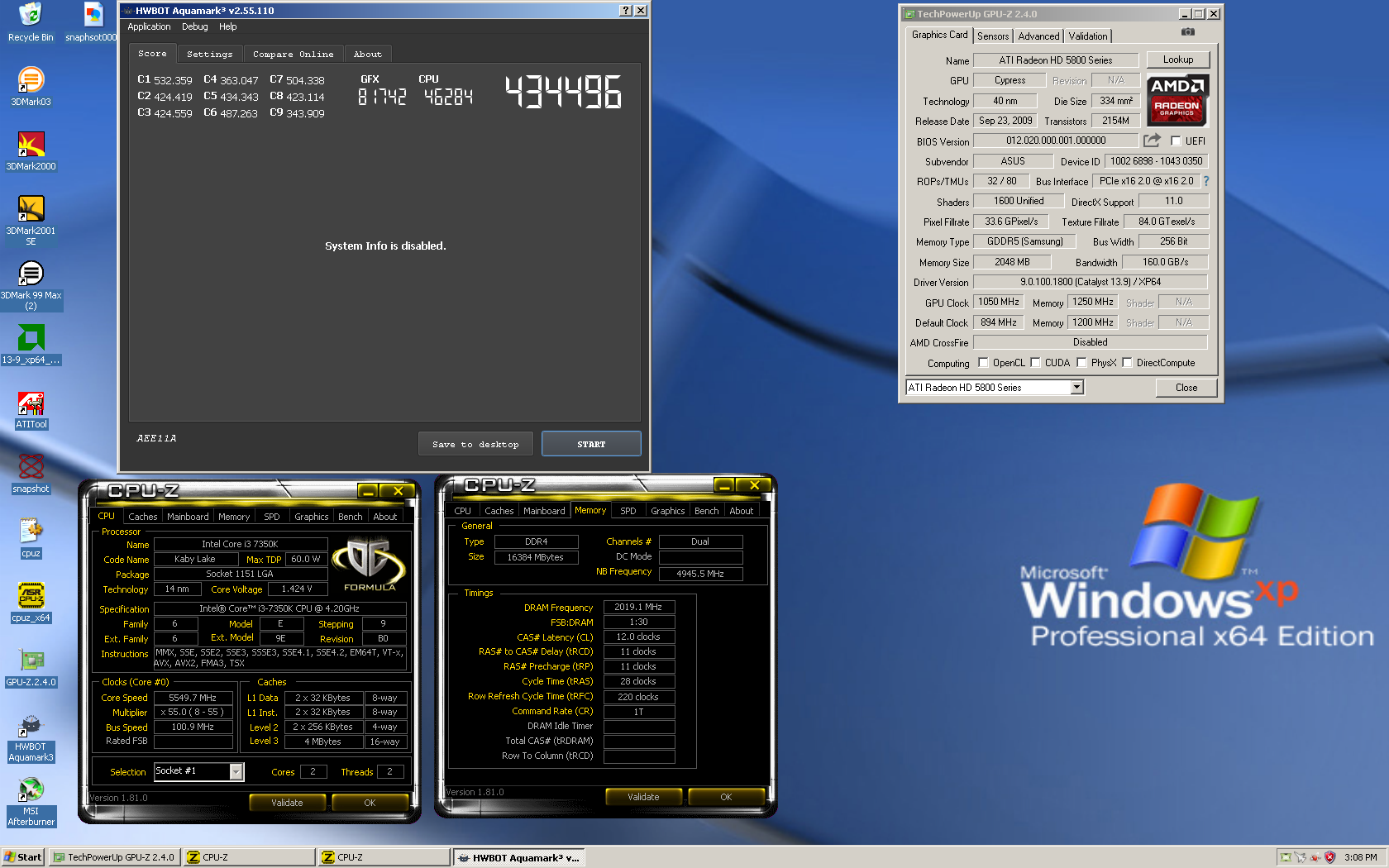Open the GPU-Z.2.4.0 desktop icon
This screenshot has width=1389, height=868.
point(31,667)
